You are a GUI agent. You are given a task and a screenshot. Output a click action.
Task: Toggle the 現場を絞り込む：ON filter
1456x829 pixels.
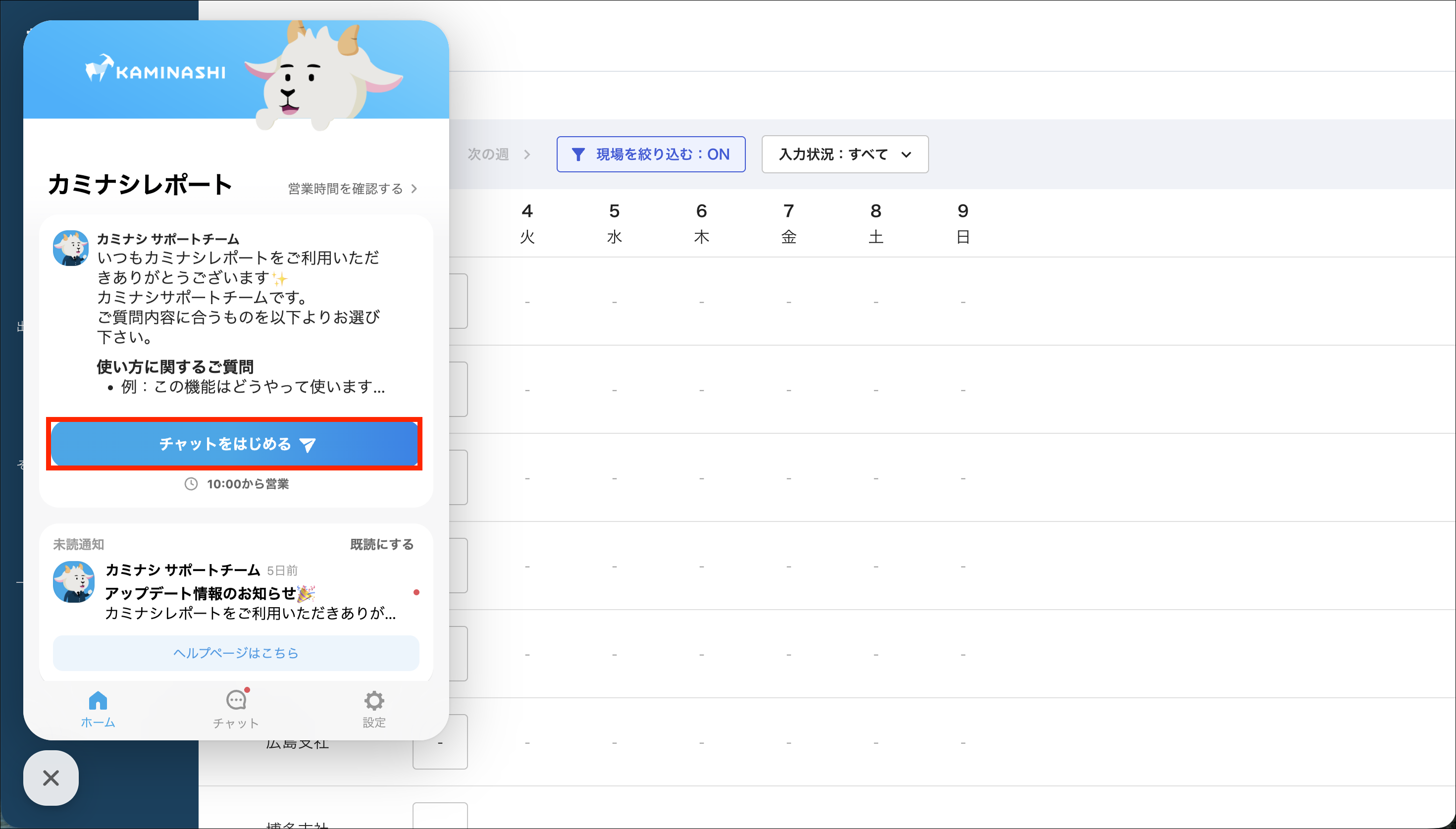(651, 155)
